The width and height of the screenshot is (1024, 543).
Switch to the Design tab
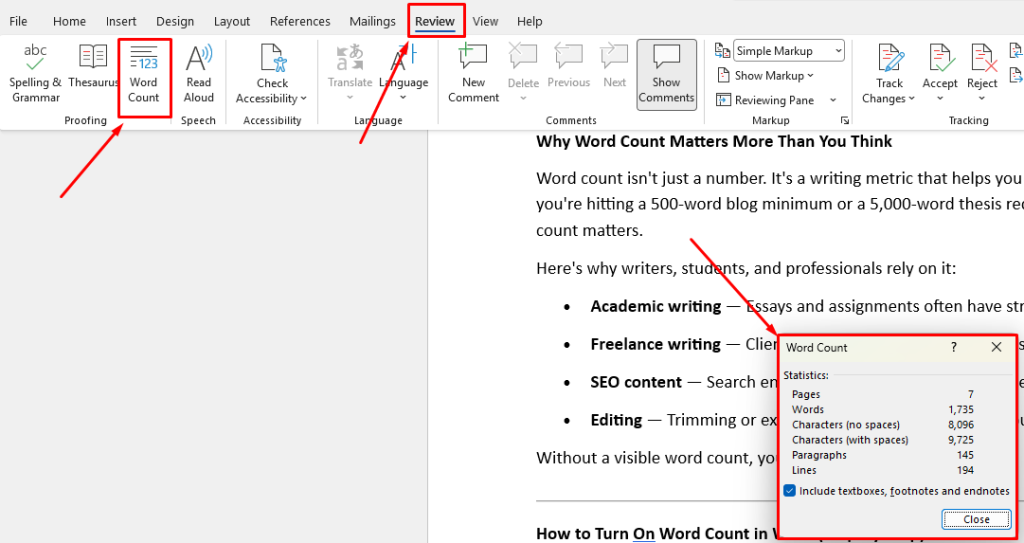click(174, 21)
